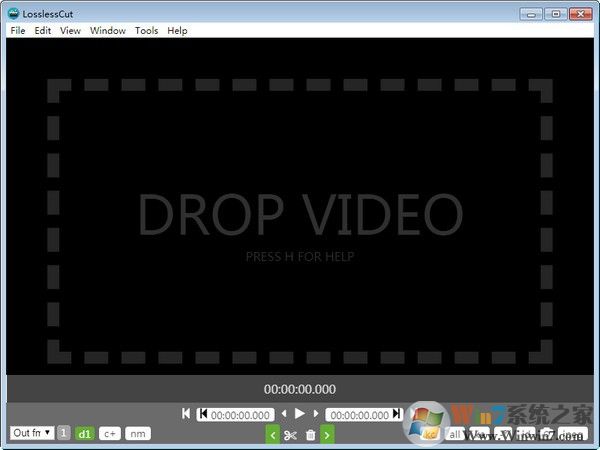This screenshot has height=450, width=600.
Task: Step one frame backward
Action: 284,414
